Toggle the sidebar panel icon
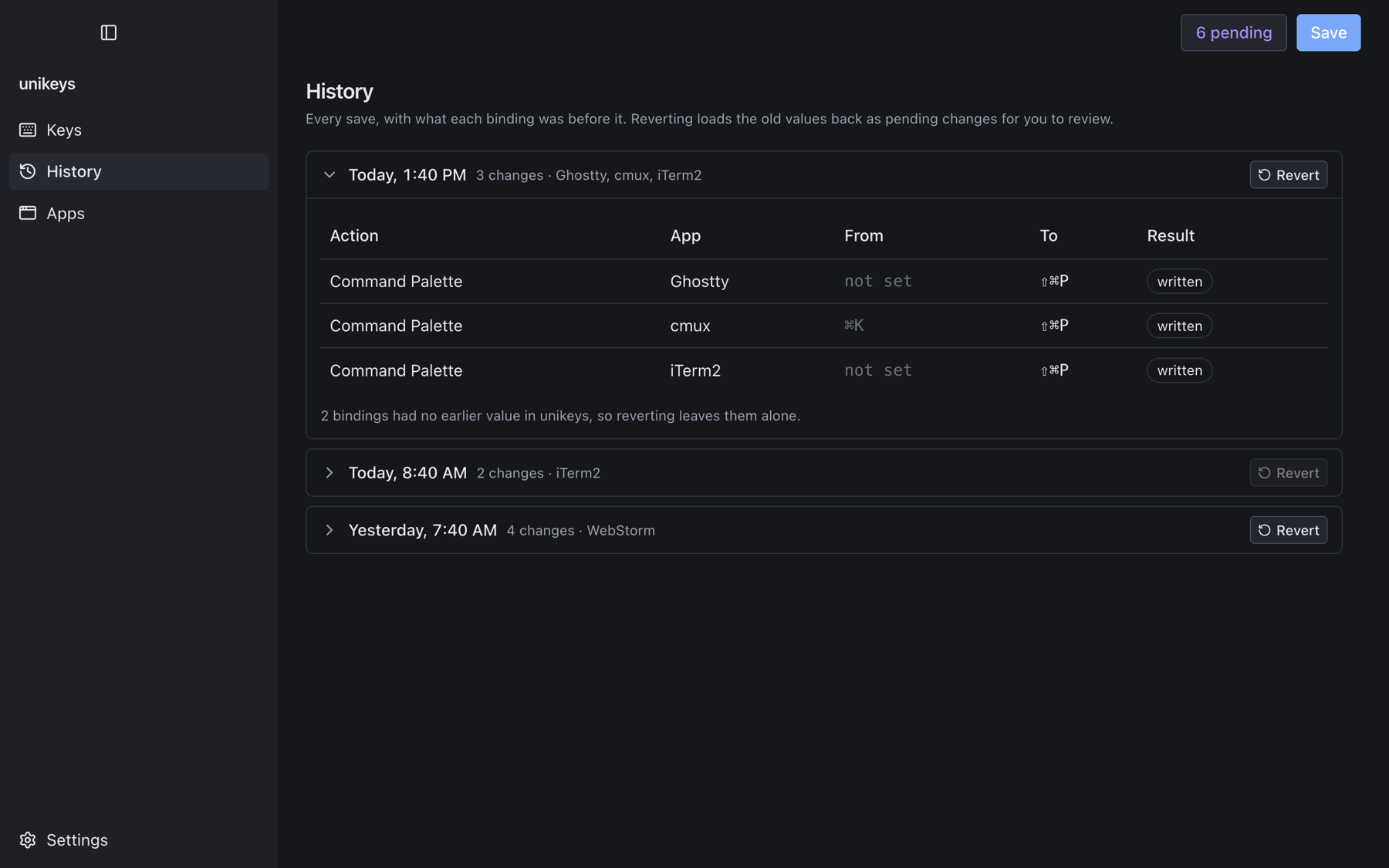The height and width of the screenshot is (868, 1389). pos(108,32)
